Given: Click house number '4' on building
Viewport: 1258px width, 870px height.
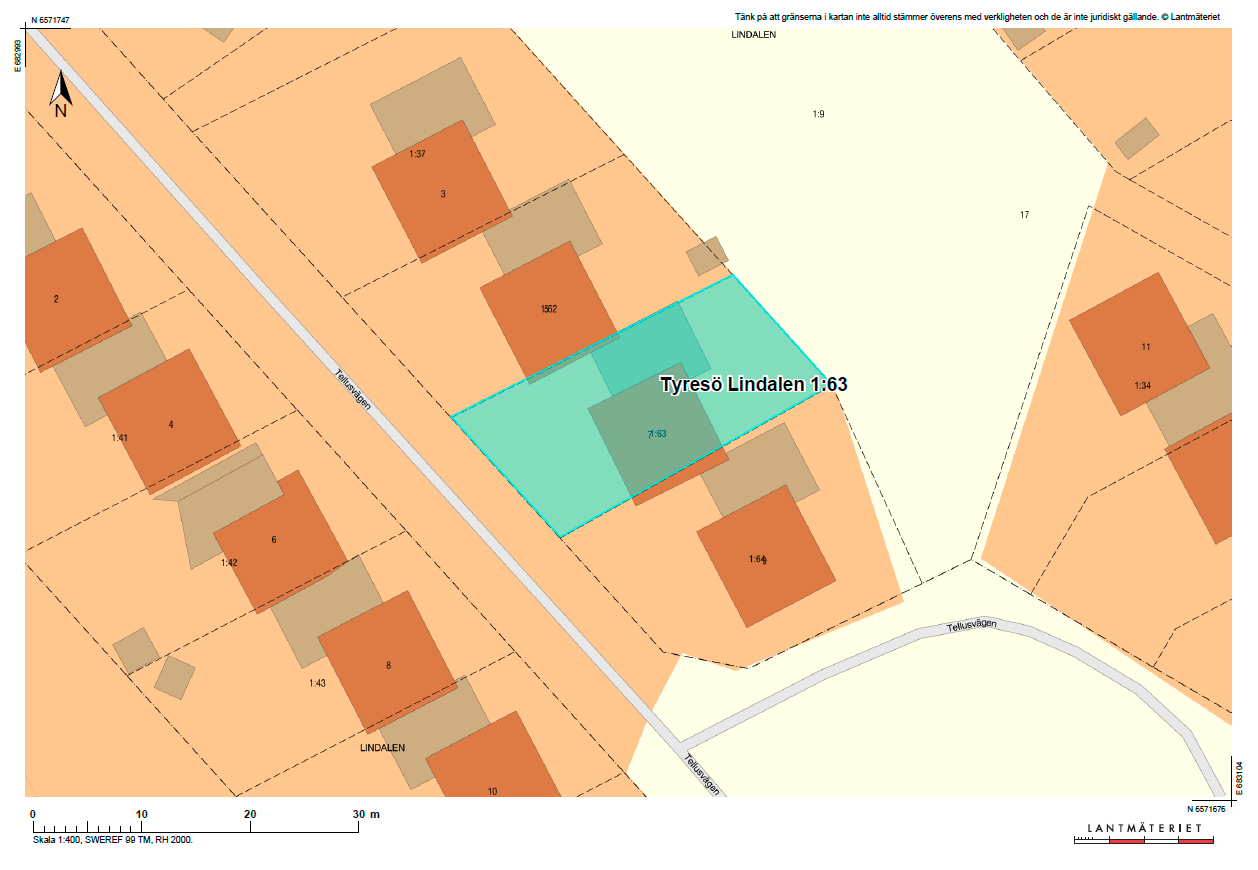Looking at the screenshot, I should pyautogui.click(x=171, y=424).
